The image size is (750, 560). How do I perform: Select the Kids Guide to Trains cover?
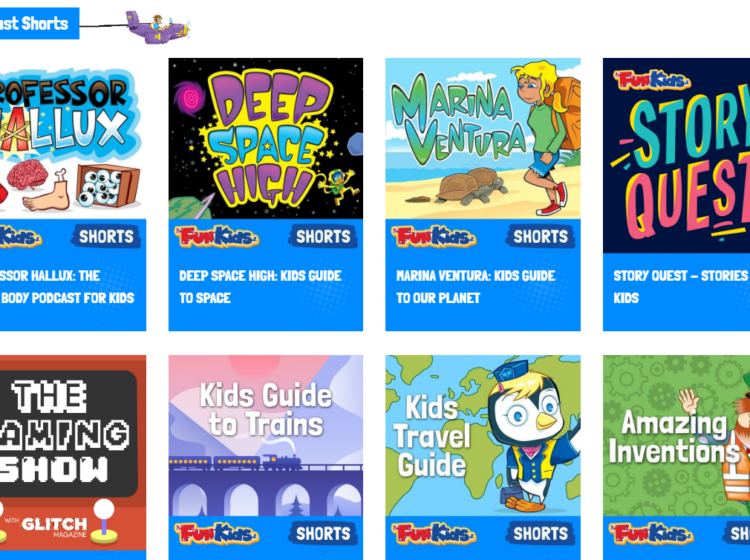point(265,436)
